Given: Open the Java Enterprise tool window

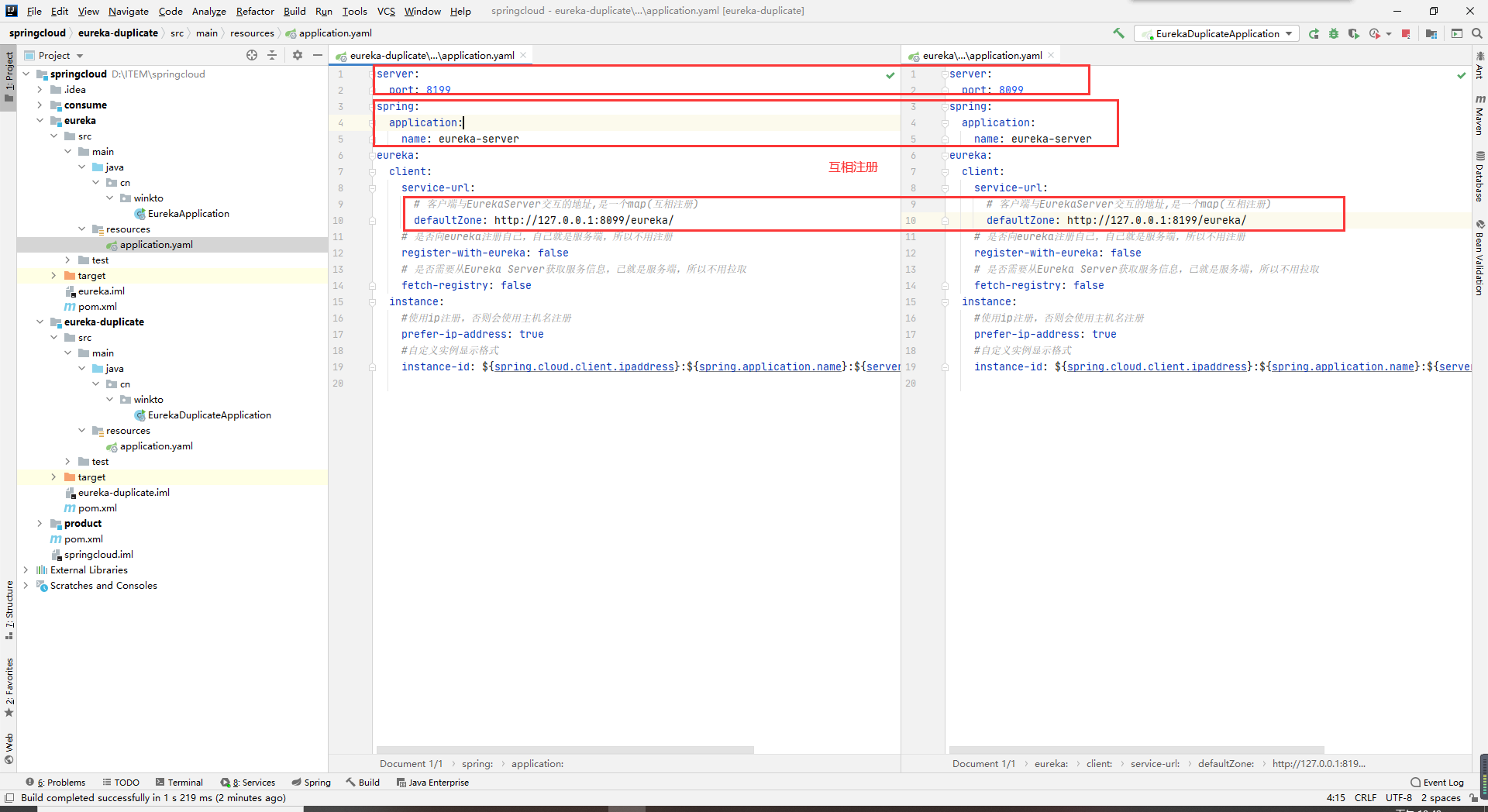Looking at the screenshot, I should [x=432, y=783].
